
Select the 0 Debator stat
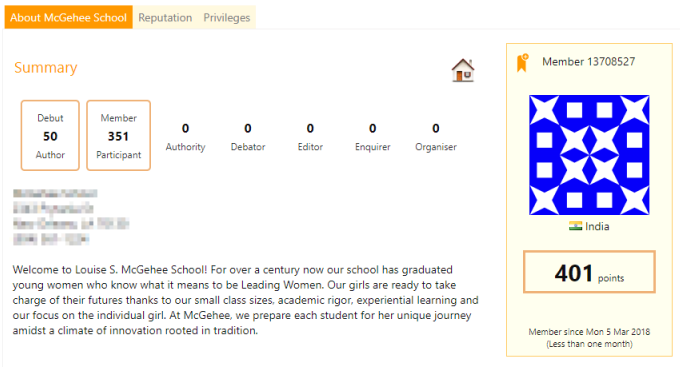pos(248,137)
